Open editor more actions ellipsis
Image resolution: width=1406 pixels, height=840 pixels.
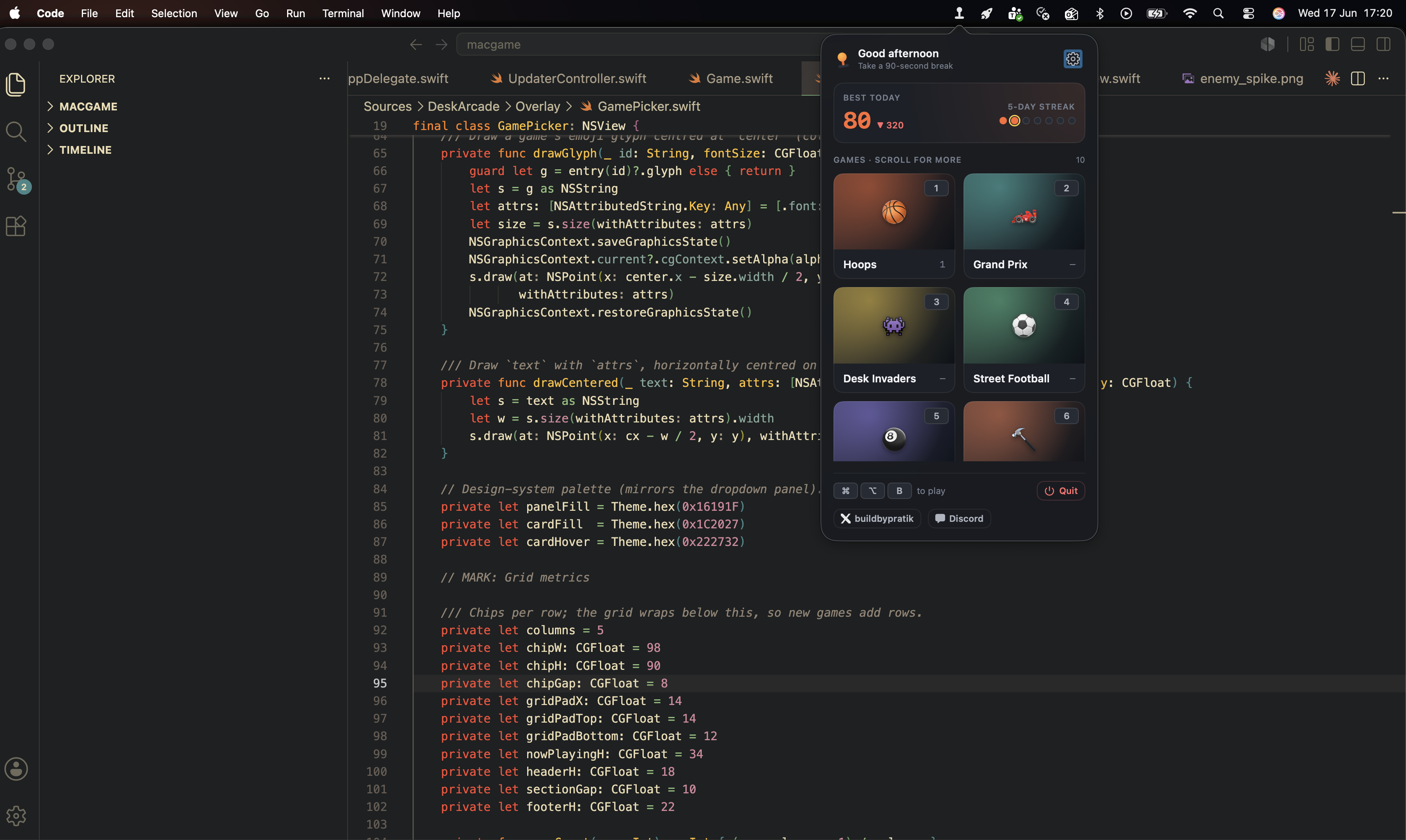pos(1384,79)
